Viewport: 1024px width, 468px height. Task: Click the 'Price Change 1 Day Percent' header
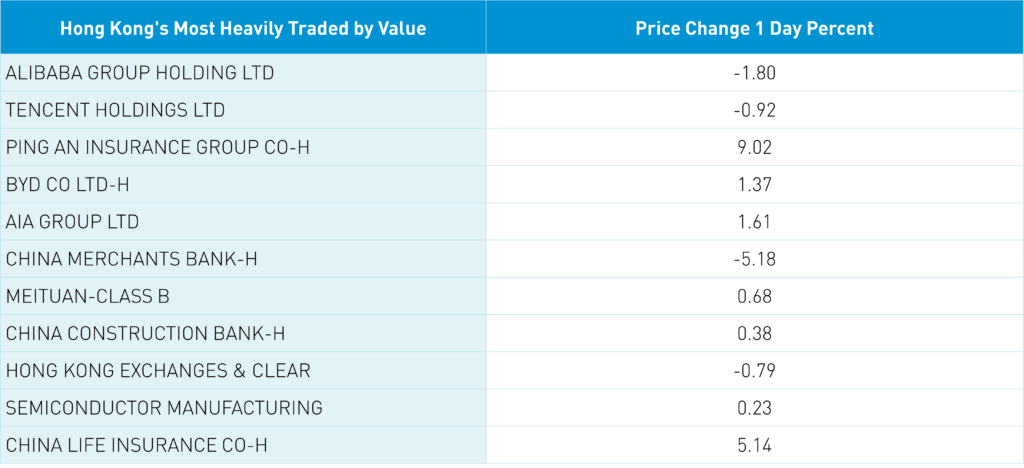pos(754,28)
